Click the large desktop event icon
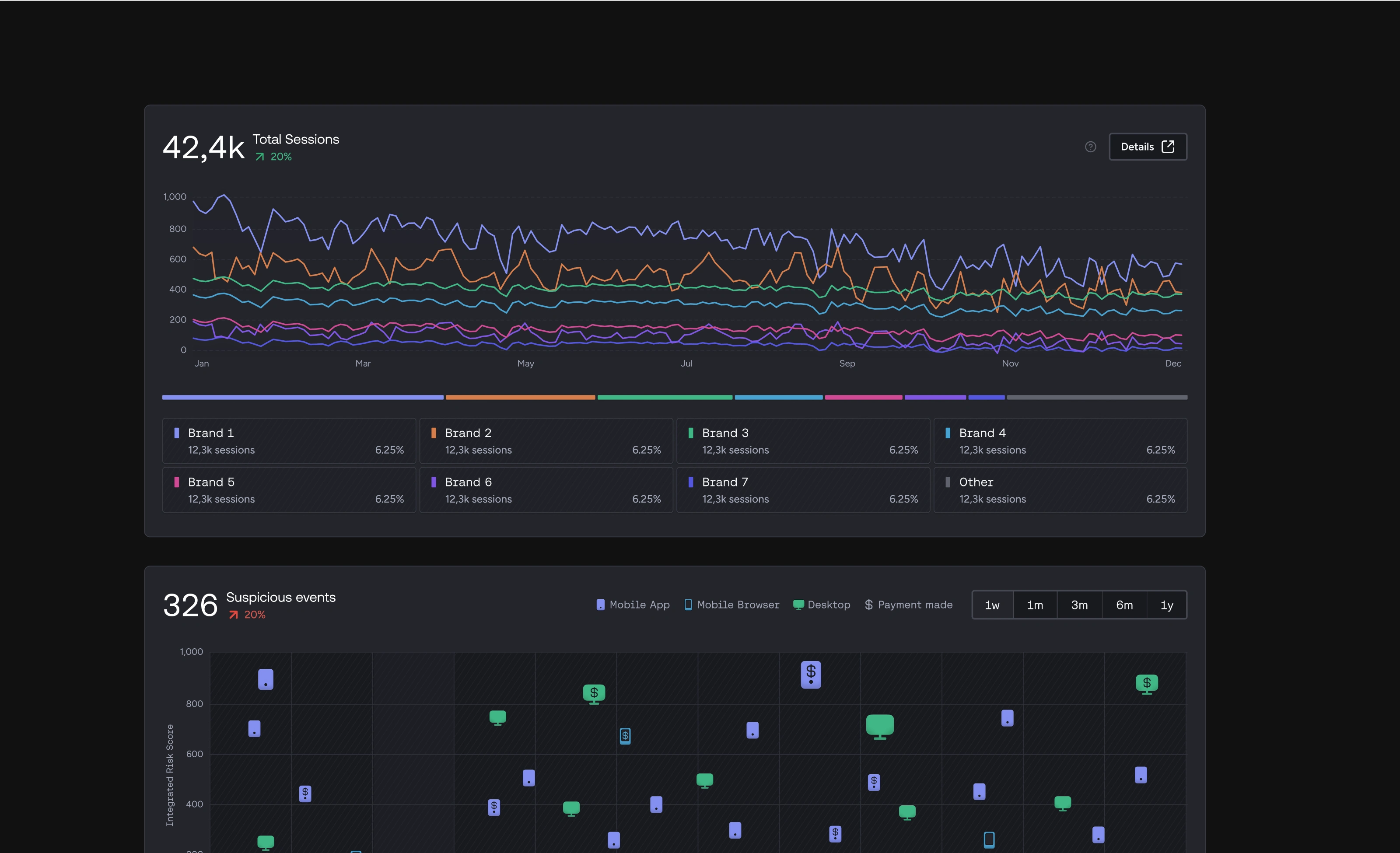1400x853 pixels. (x=879, y=726)
